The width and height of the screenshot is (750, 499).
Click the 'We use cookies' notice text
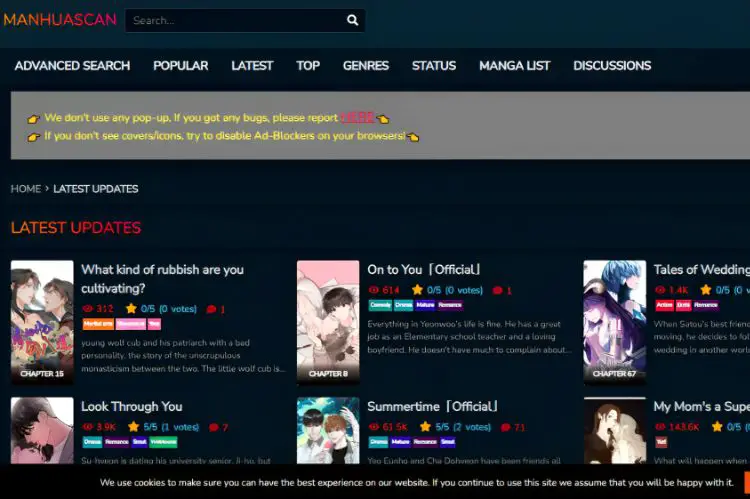(x=416, y=482)
